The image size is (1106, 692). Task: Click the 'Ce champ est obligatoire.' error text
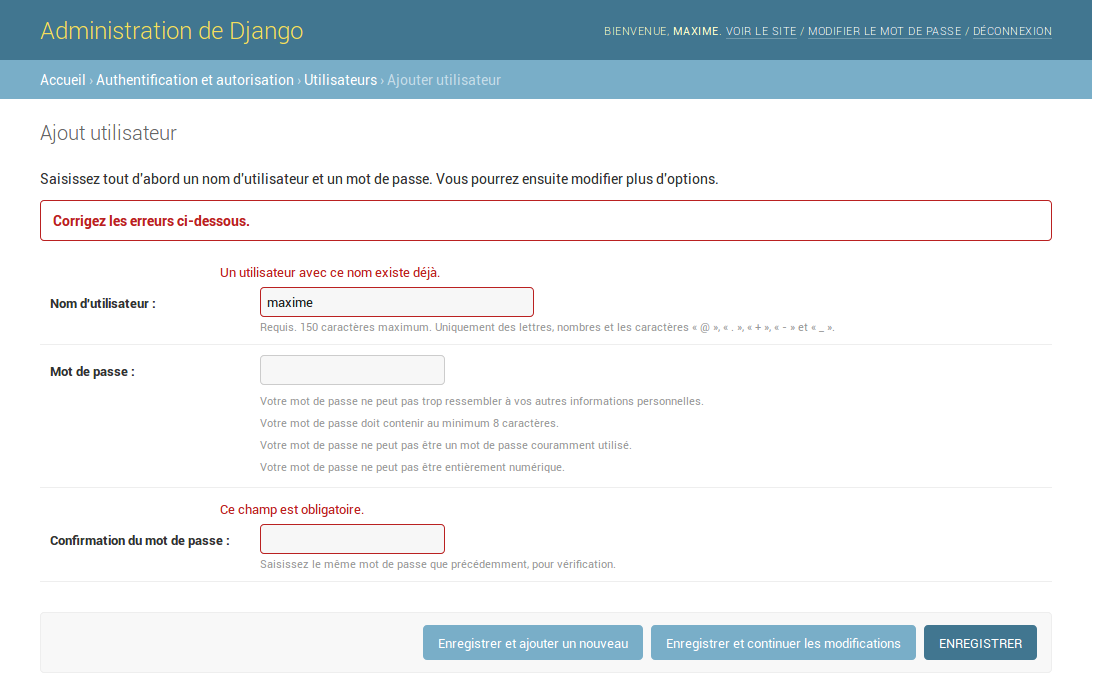[292, 509]
